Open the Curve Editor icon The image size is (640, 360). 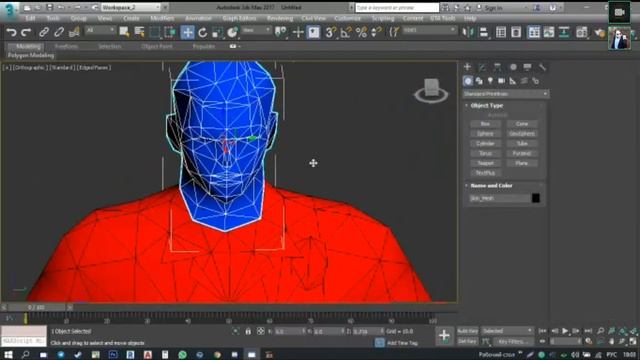[x=549, y=32]
